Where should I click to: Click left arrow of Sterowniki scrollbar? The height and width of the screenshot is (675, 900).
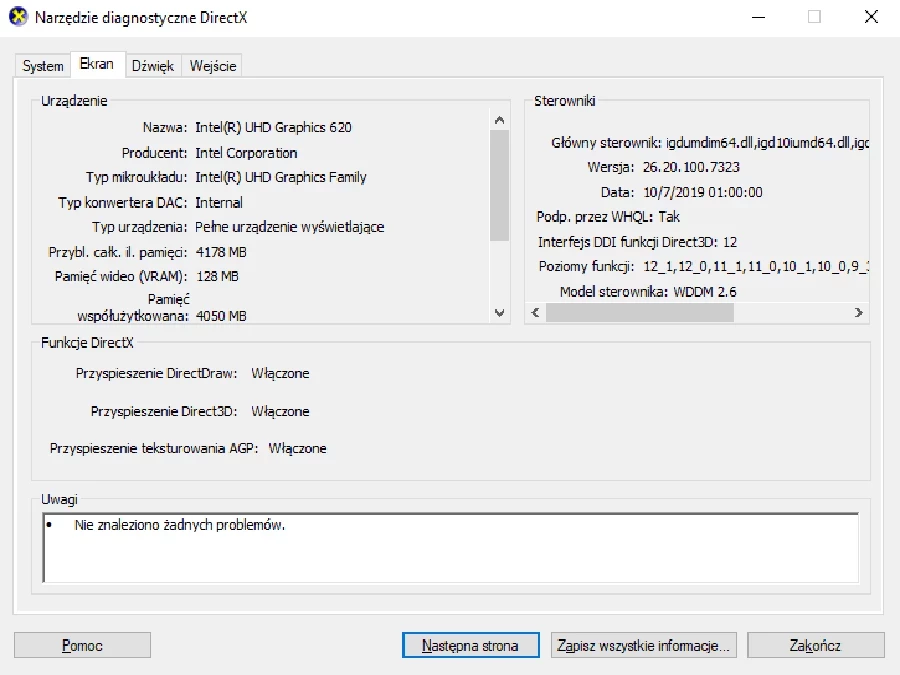pyautogui.click(x=535, y=313)
